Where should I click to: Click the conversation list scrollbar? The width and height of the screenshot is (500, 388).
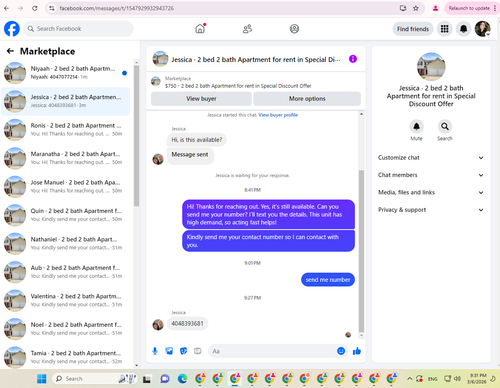[136, 135]
